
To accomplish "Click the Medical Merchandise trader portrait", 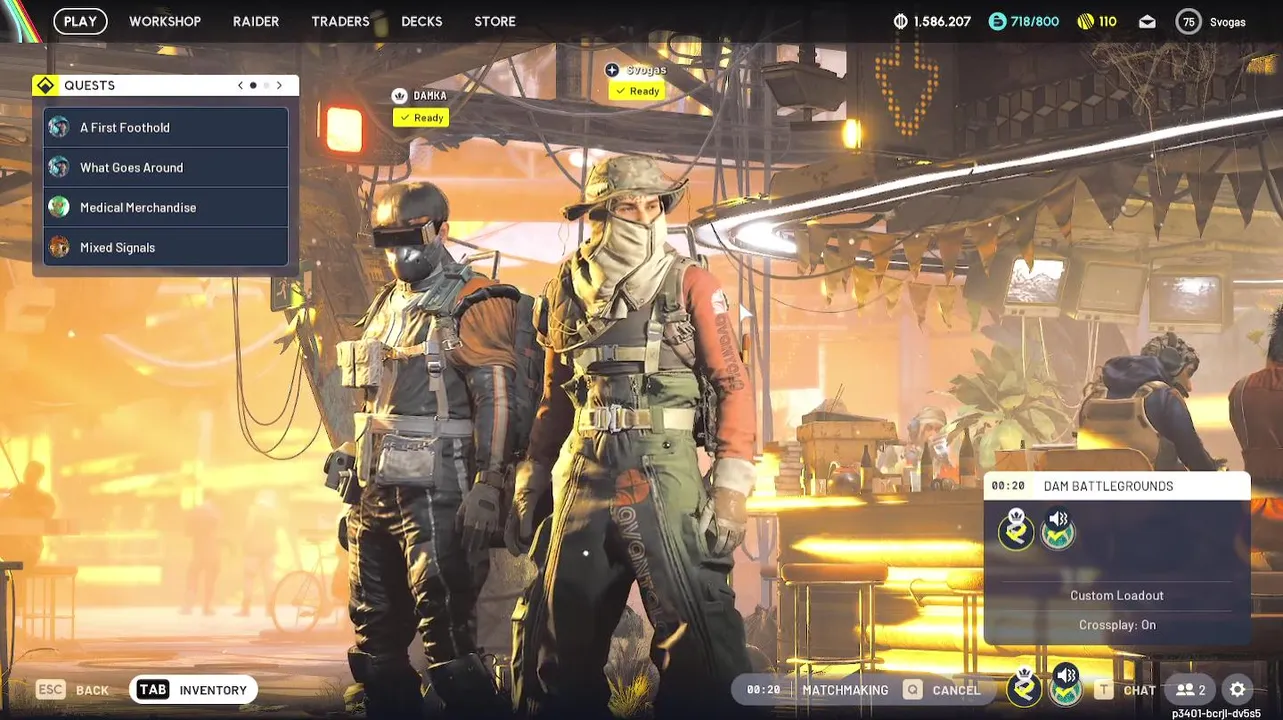I will [x=59, y=207].
